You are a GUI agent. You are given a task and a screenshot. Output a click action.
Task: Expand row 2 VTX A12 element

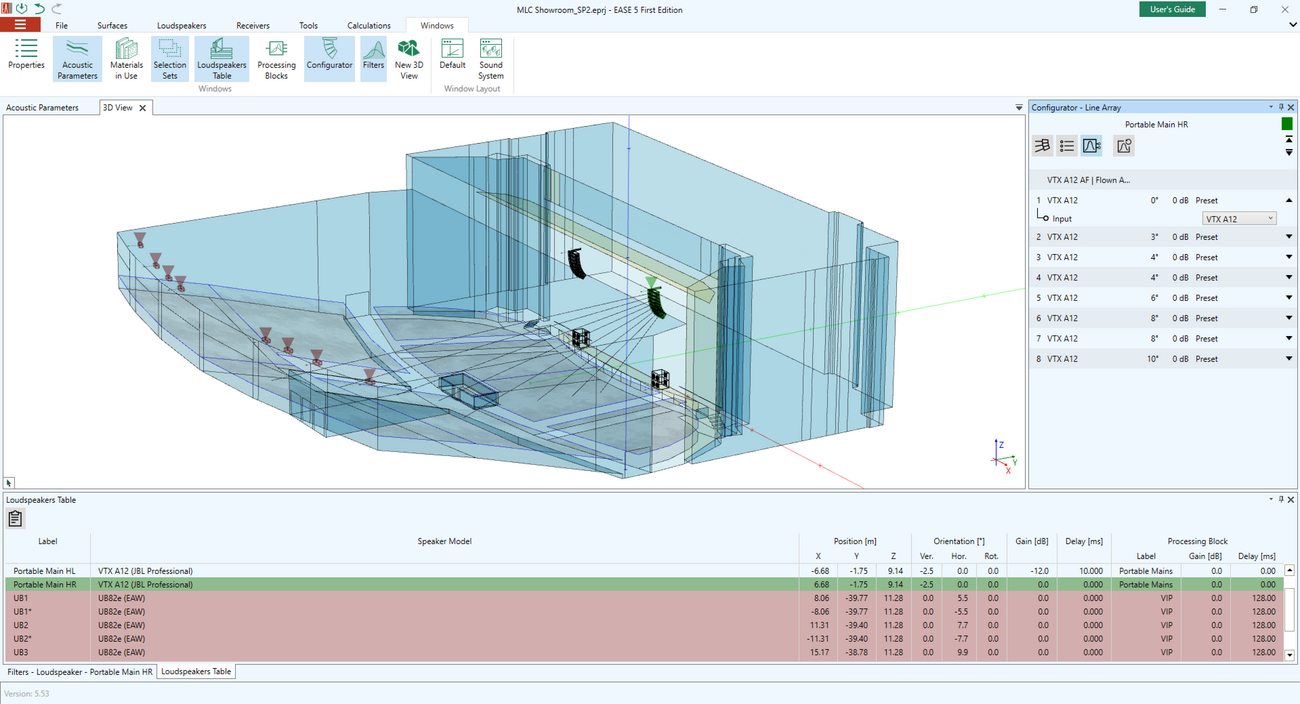point(1289,237)
